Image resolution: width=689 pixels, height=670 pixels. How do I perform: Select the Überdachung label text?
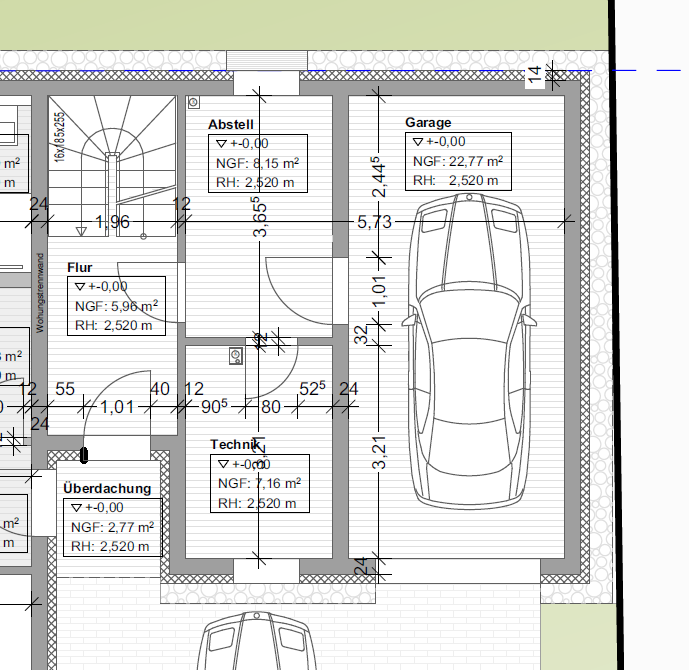[x=107, y=488]
